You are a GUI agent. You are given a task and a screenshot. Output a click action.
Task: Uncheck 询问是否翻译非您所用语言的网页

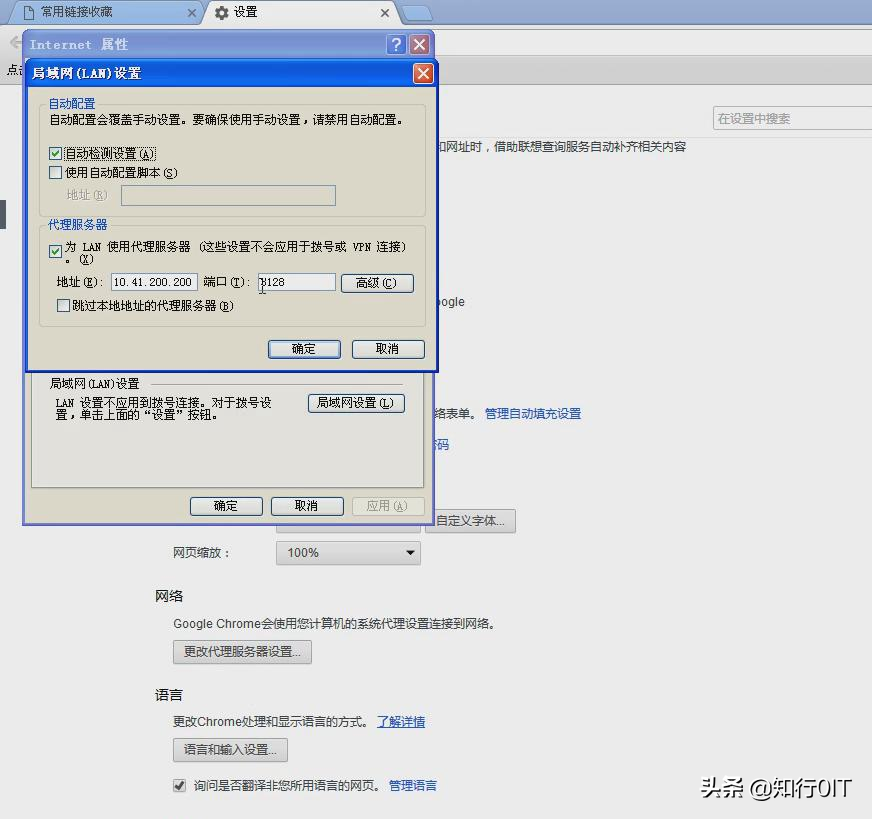point(179,786)
